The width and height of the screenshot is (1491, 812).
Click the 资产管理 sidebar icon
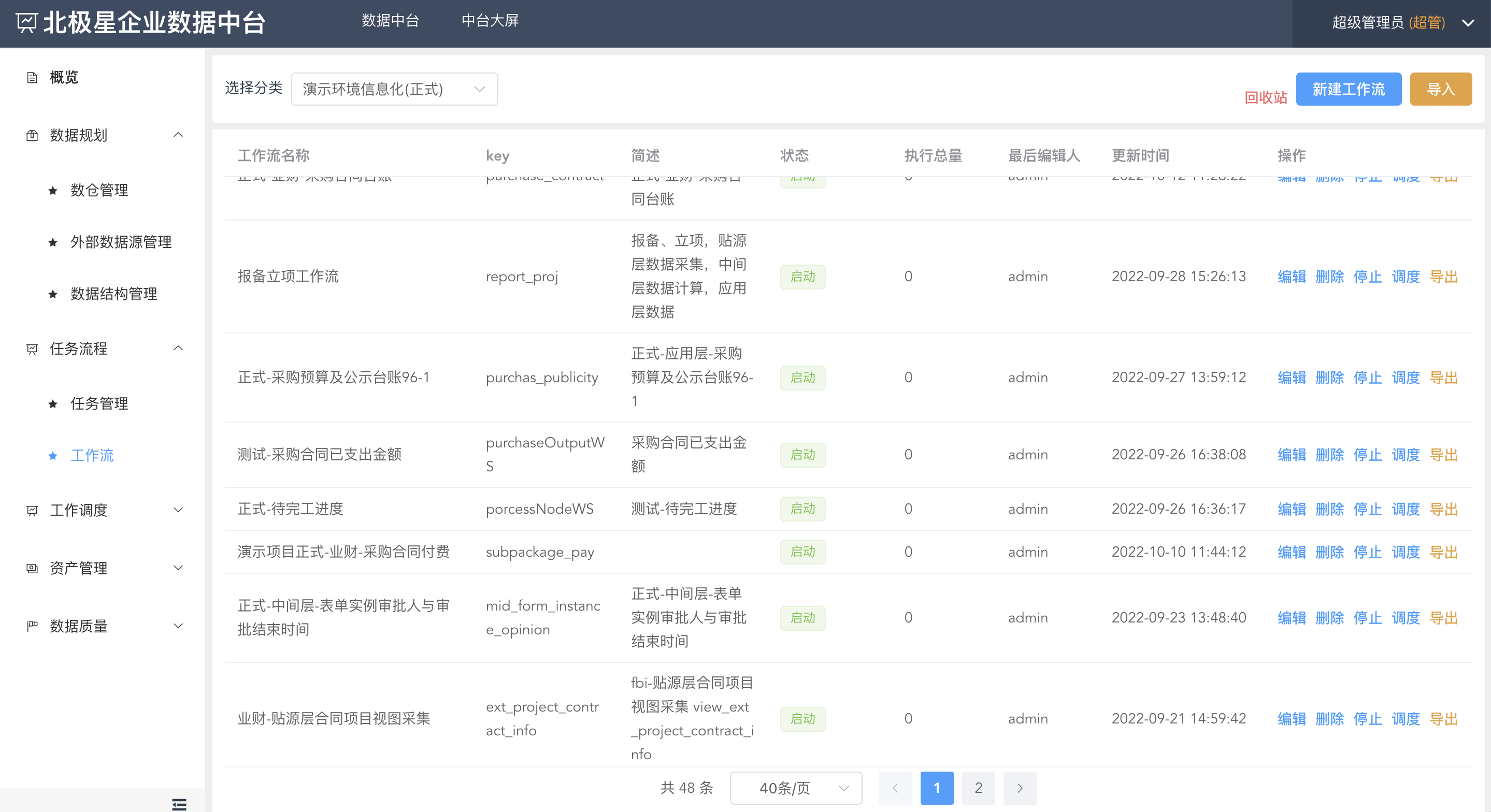point(33,568)
